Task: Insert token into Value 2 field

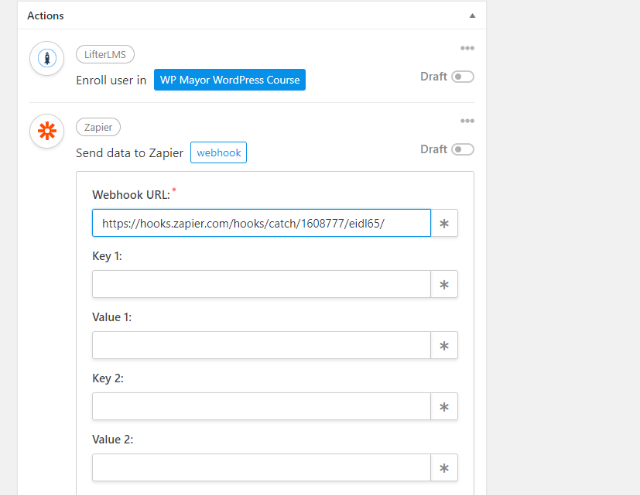Action: [x=444, y=468]
